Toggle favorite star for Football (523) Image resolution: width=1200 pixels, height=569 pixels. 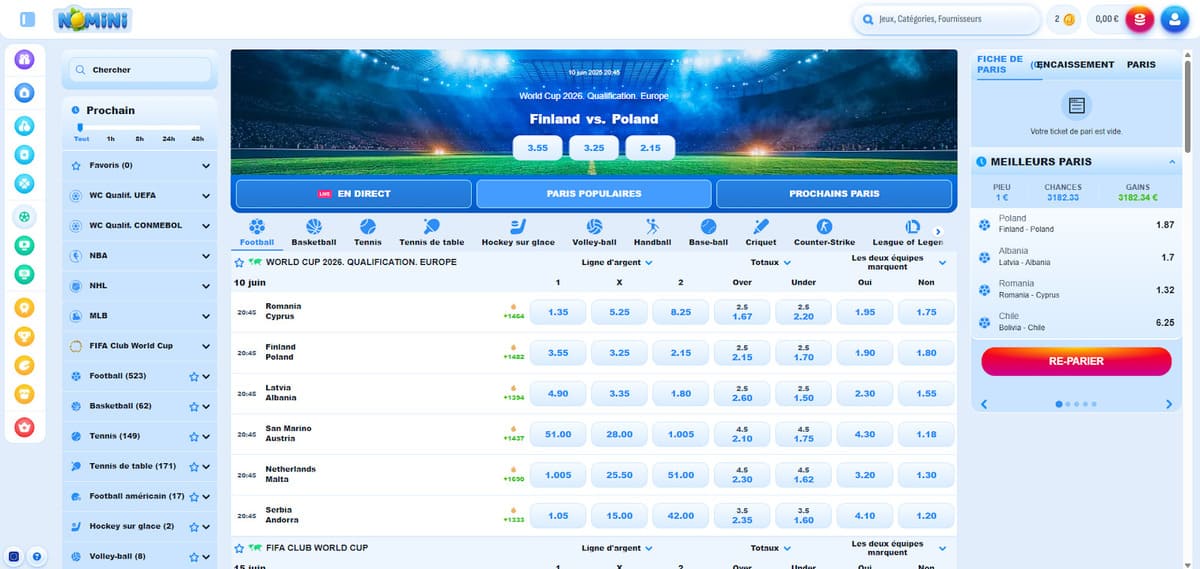[194, 377]
